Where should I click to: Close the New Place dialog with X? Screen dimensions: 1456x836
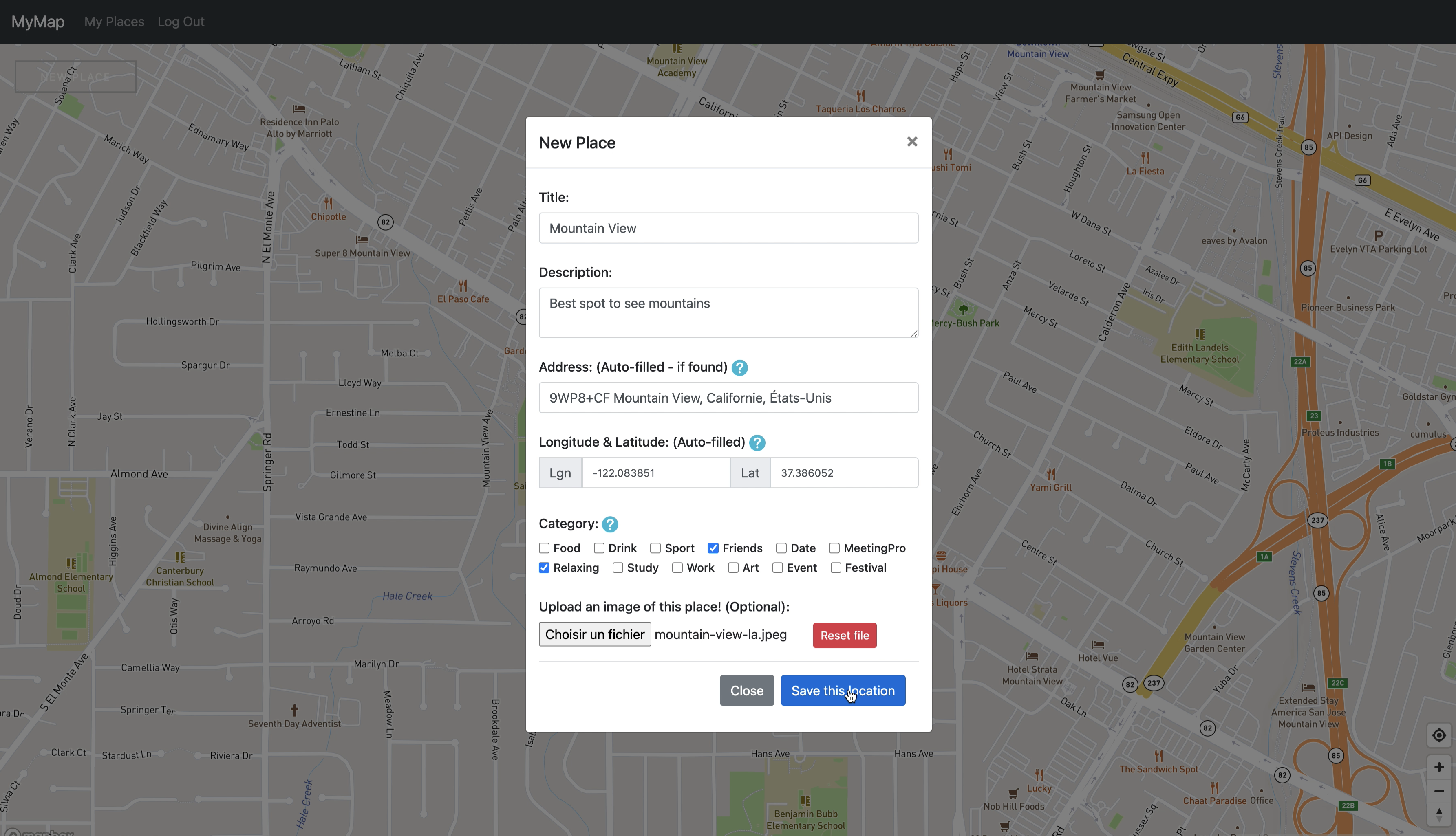coord(911,142)
